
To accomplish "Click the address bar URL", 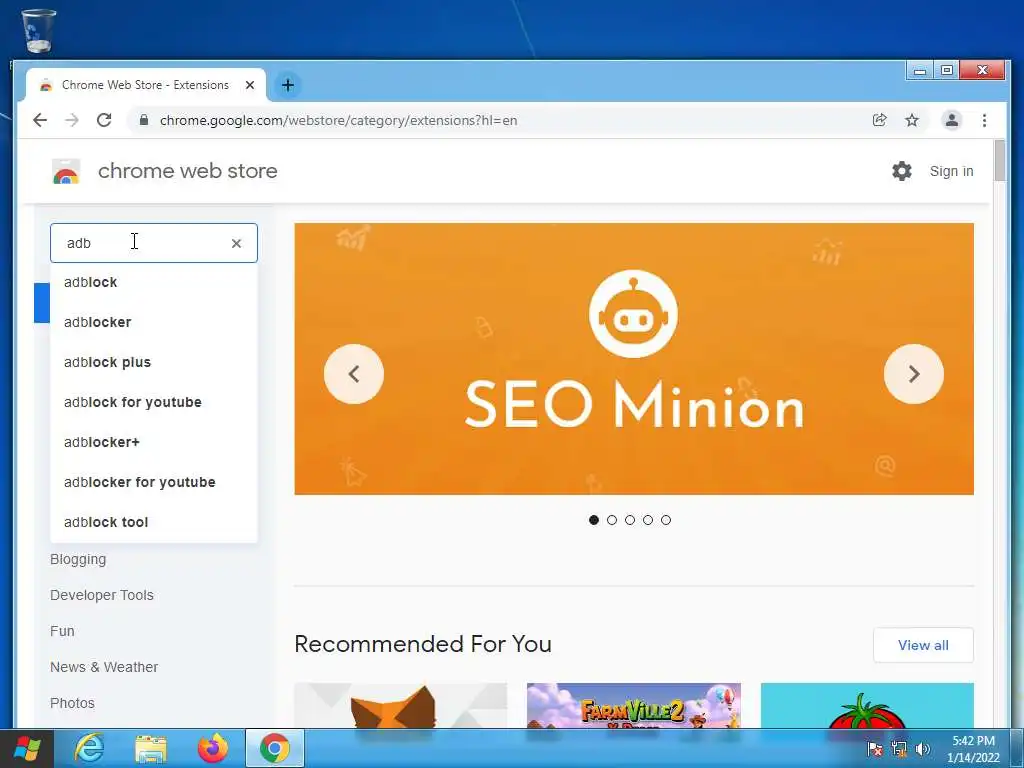I will 338,120.
